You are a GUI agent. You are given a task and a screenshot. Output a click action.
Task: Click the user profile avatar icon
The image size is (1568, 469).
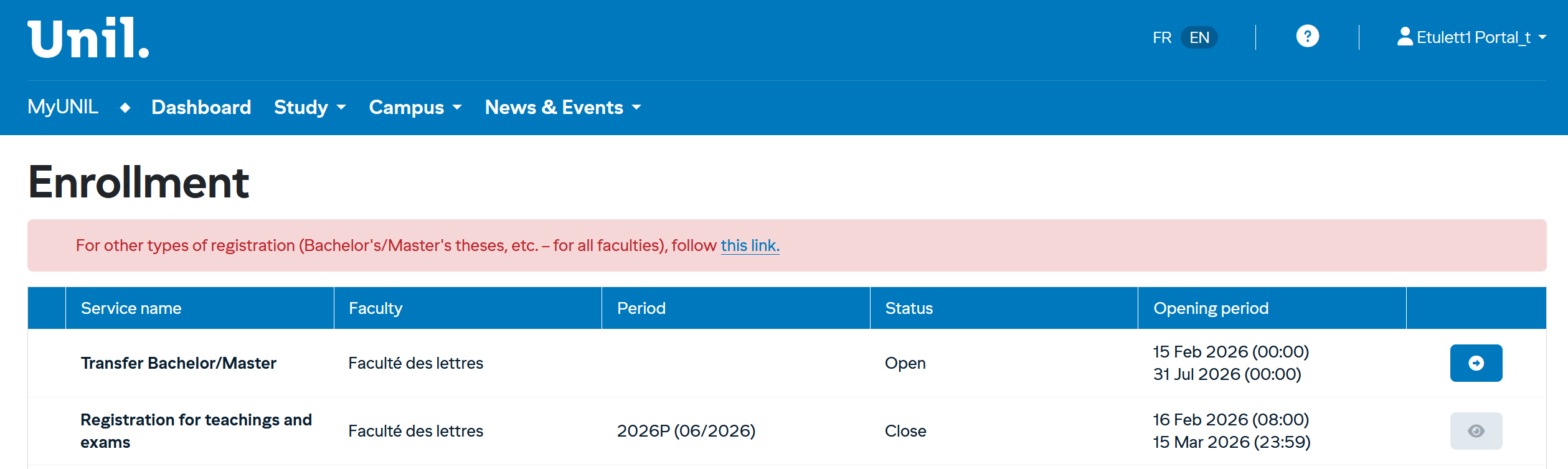click(1404, 37)
